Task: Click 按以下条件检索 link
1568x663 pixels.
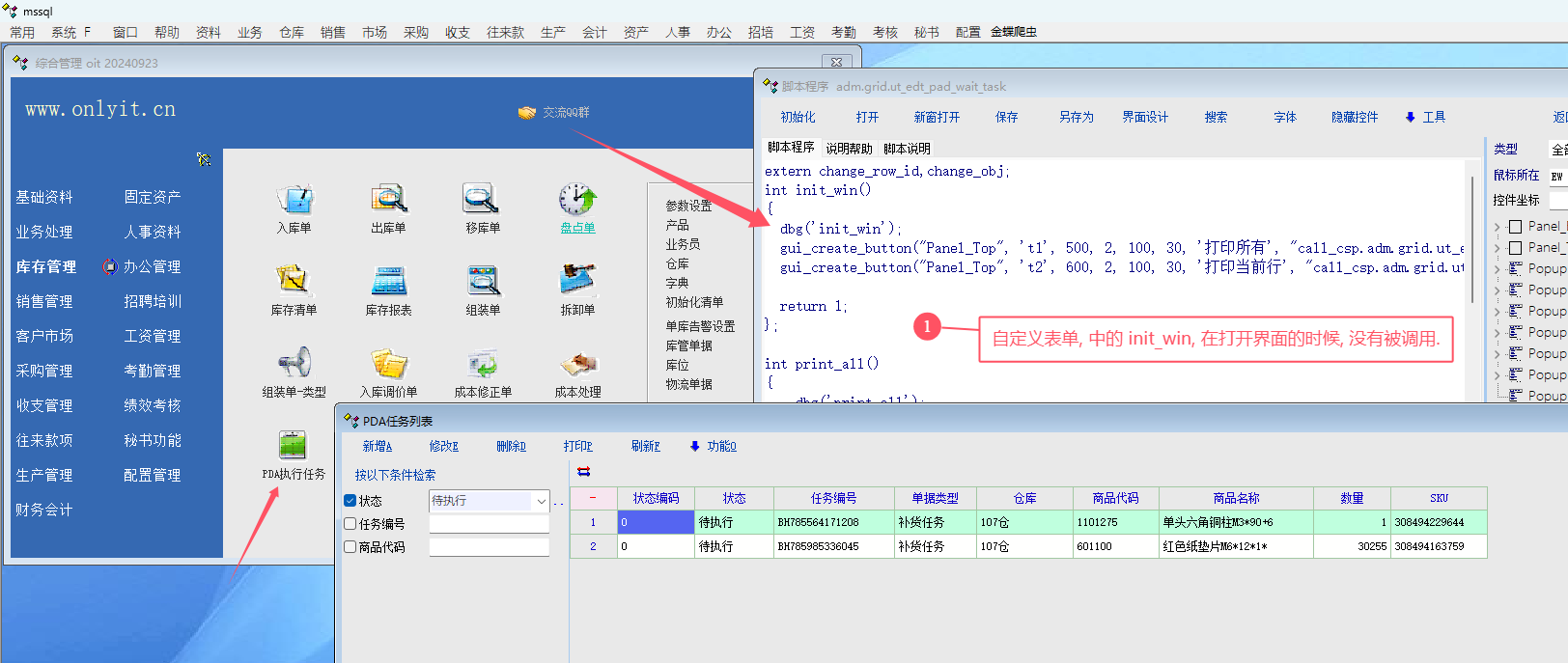Action: coord(395,475)
